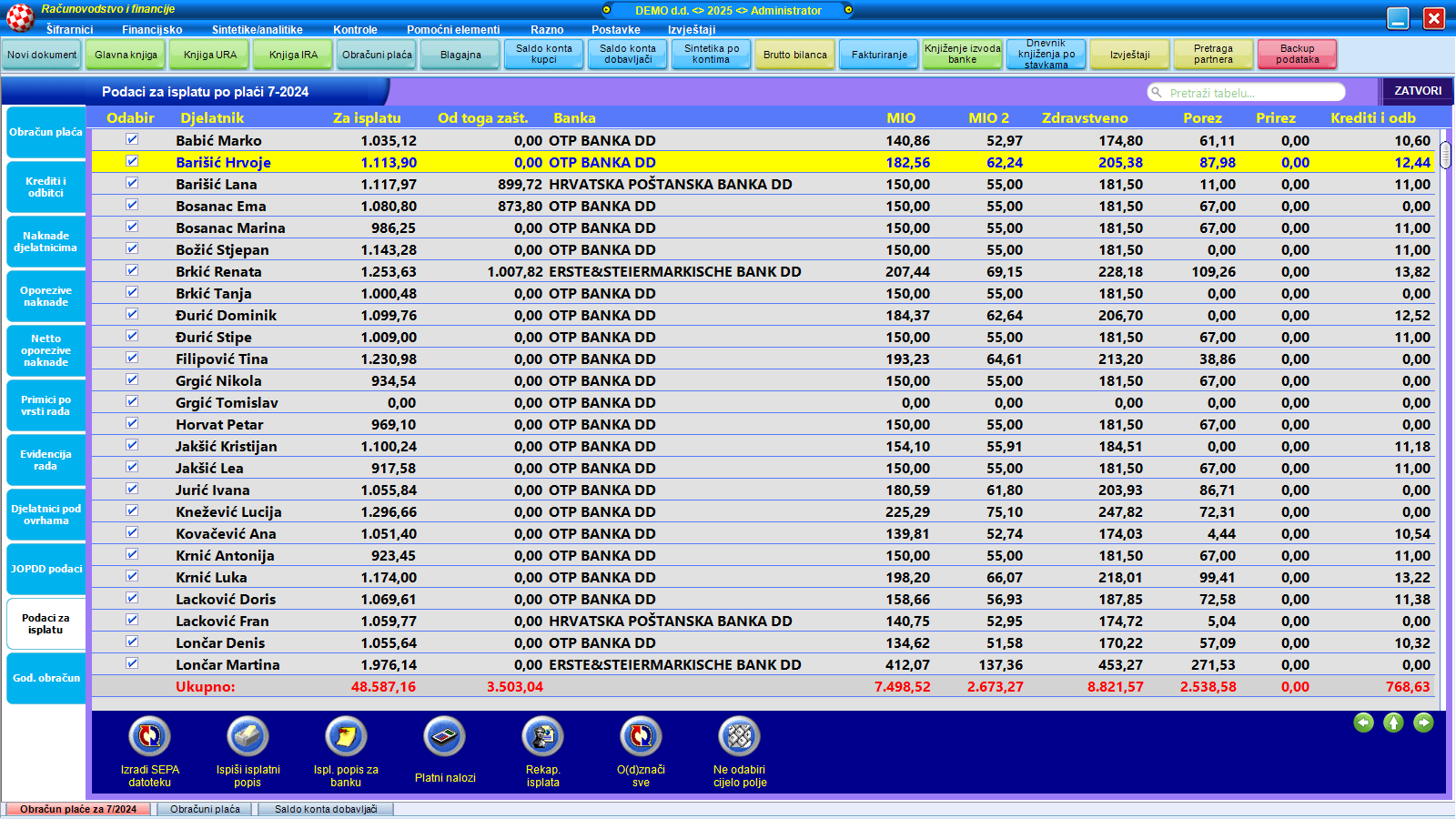Click the Platni nalozi icon

(x=444, y=736)
